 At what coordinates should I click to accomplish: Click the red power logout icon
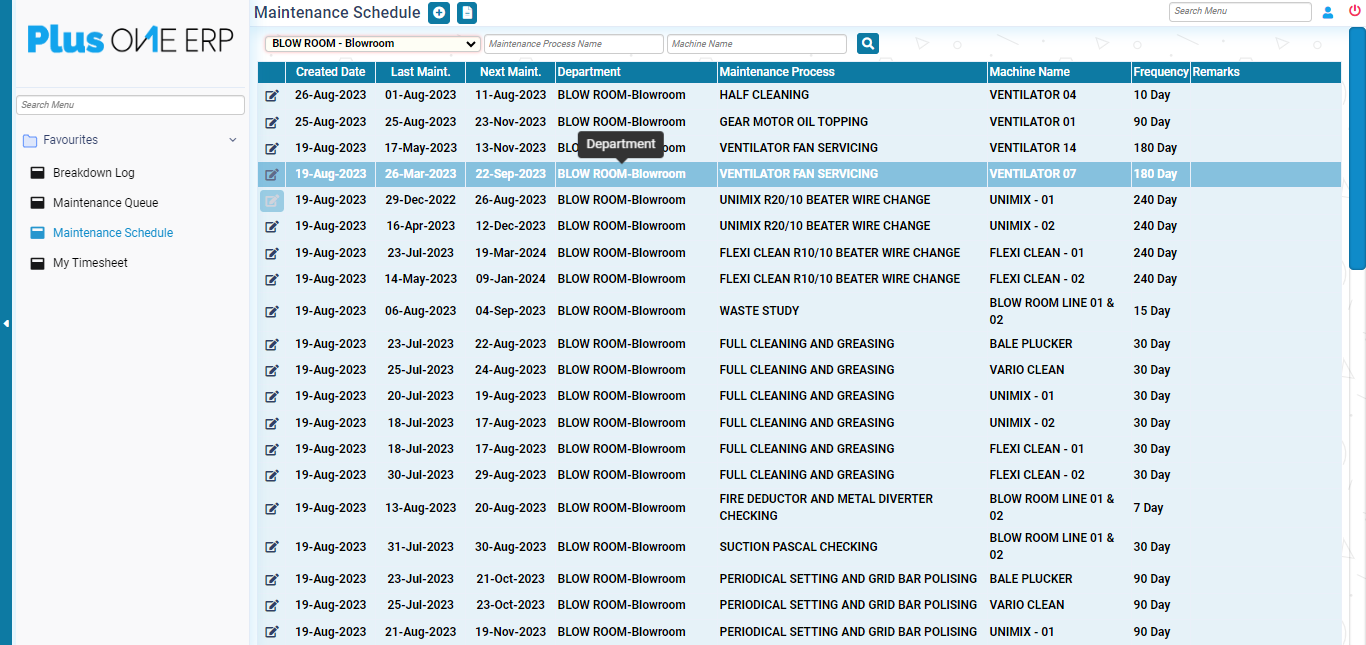pos(1355,12)
